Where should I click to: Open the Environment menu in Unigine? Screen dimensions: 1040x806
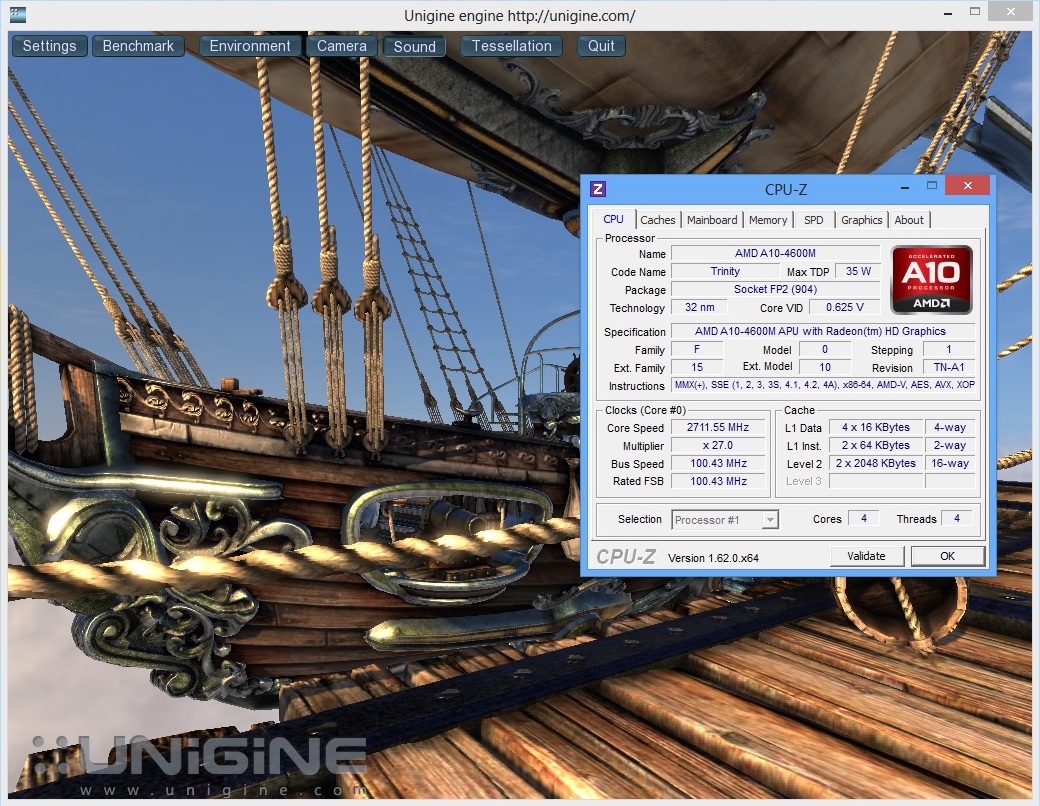click(250, 46)
